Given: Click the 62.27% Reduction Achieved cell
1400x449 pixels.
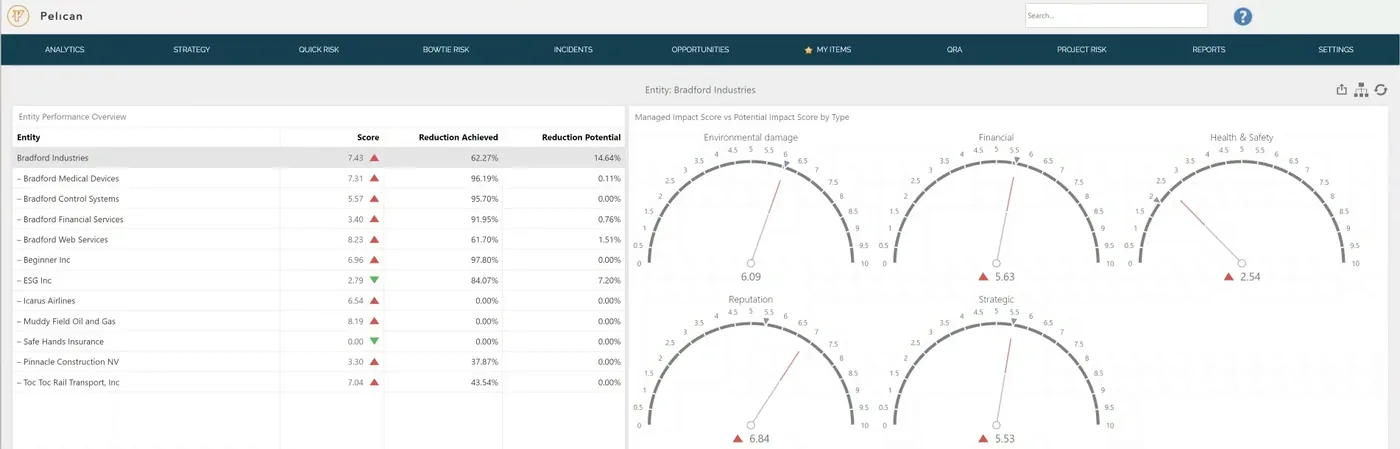Looking at the screenshot, I should 484,158.
